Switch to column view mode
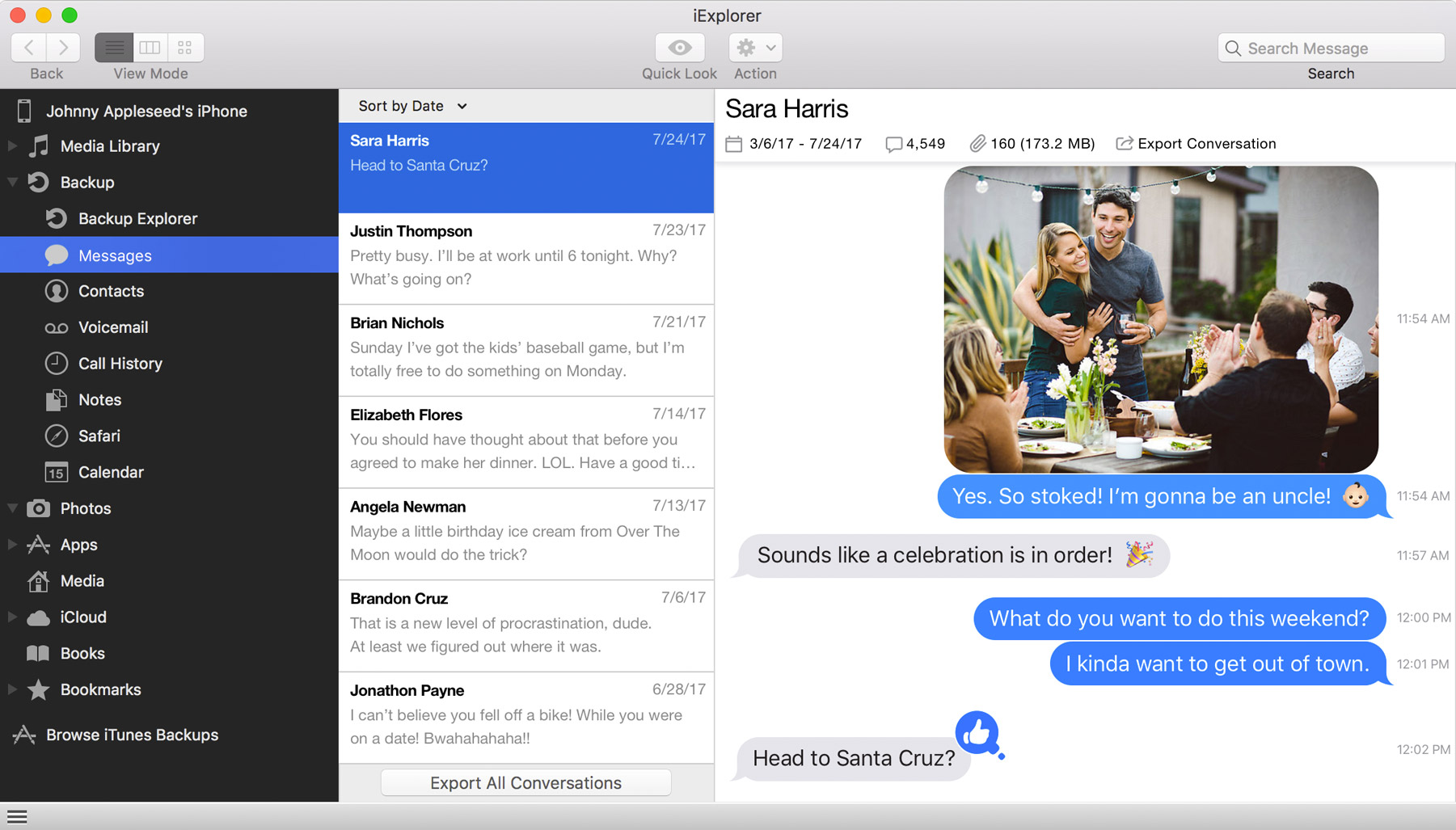The image size is (1456, 830). coord(149,47)
